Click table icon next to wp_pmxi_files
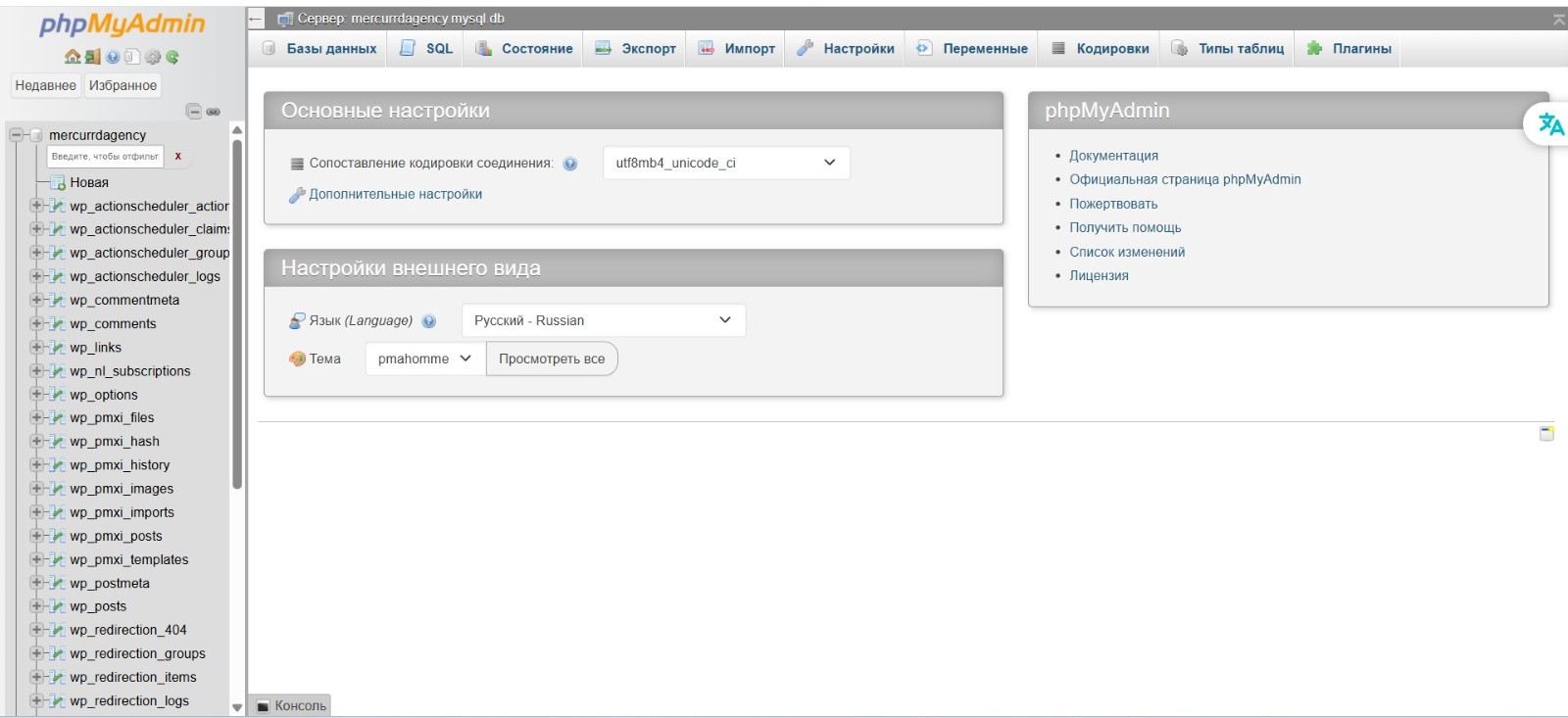Viewport: 1568px width, 718px height. pos(58,418)
